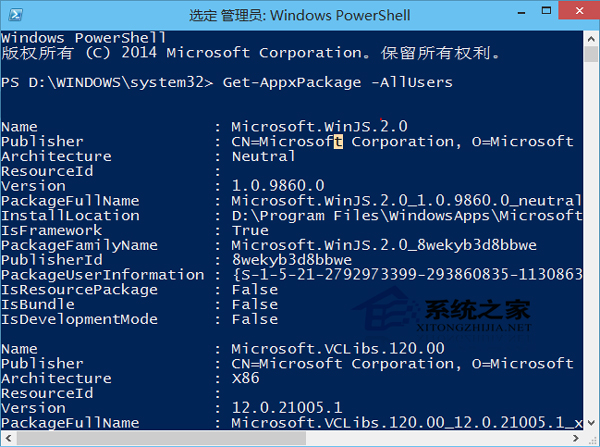Click the scrollbar up arrow

tap(590, 40)
